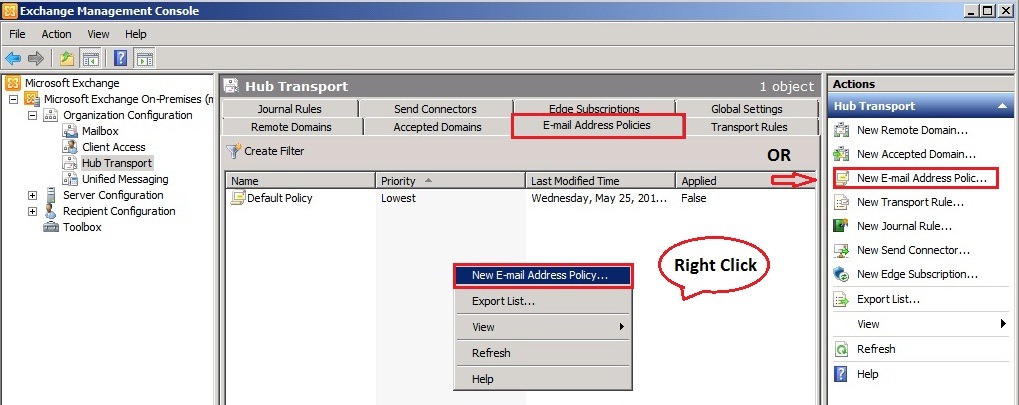
Task: Choose New E-mail Address Policy in context menu
Action: coord(543,275)
